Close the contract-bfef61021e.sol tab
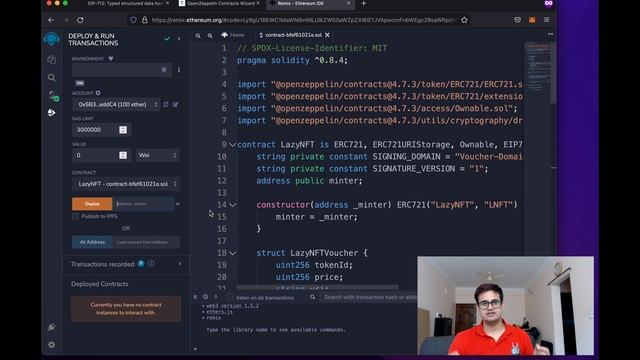Viewport: 640px width, 360px height. [327, 35]
